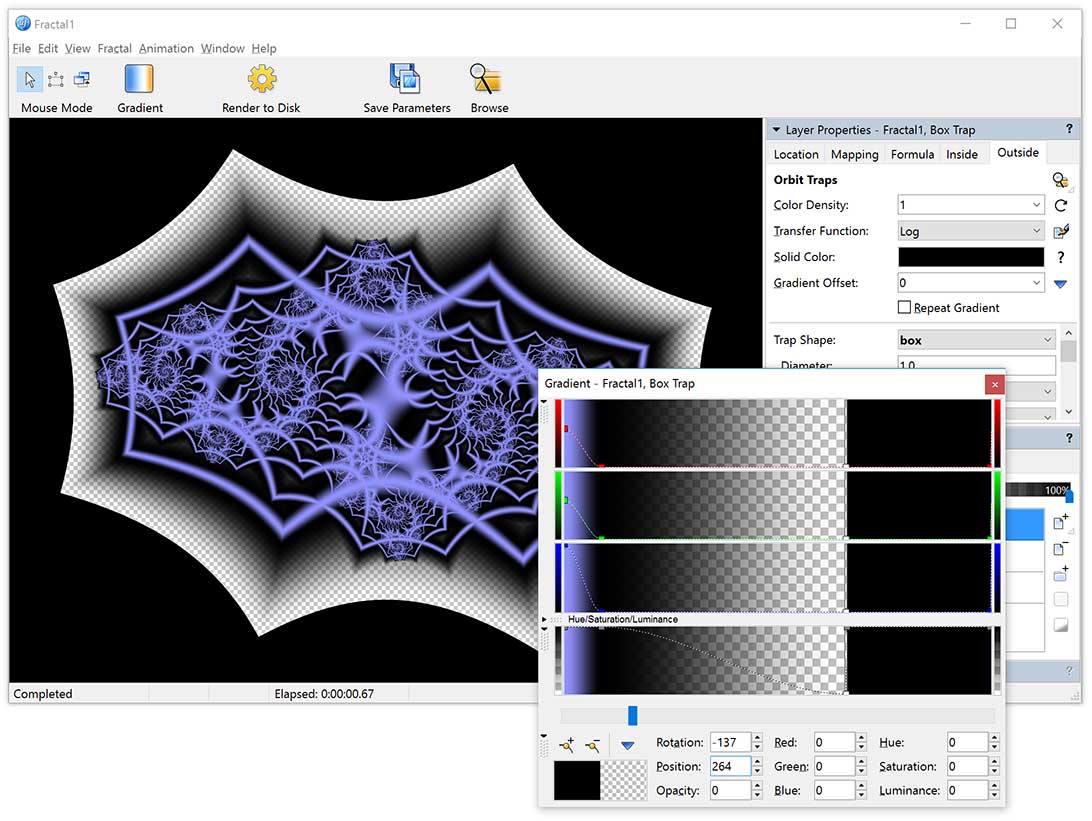The height and width of the screenshot is (821, 1092).
Task: Open the Window menu
Action: (x=222, y=48)
